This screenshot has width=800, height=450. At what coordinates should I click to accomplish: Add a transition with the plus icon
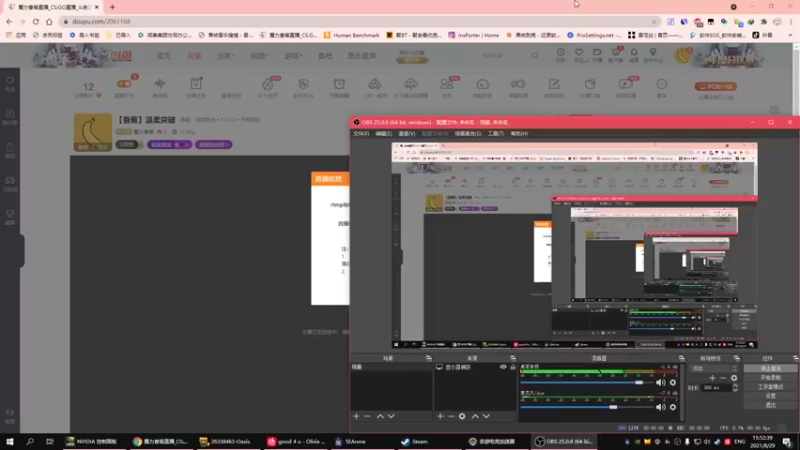tap(712, 378)
